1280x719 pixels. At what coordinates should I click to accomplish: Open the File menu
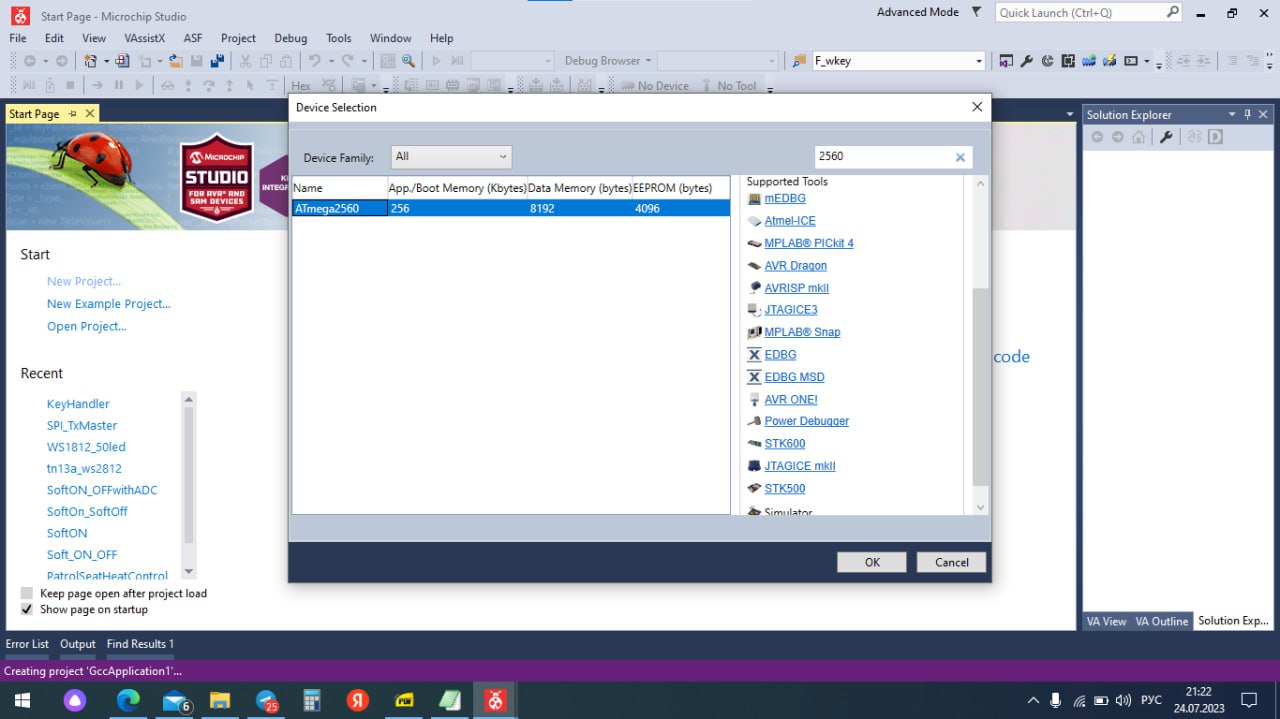click(x=18, y=38)
